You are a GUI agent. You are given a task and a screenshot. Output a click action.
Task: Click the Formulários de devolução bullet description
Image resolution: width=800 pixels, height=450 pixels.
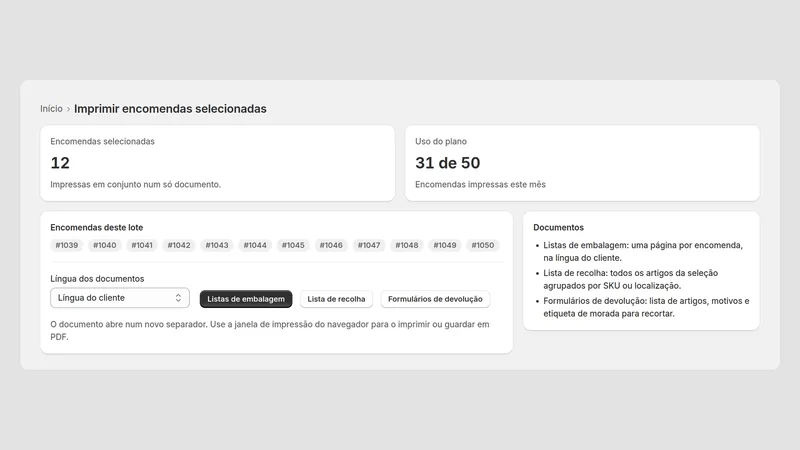coord(646,307)
